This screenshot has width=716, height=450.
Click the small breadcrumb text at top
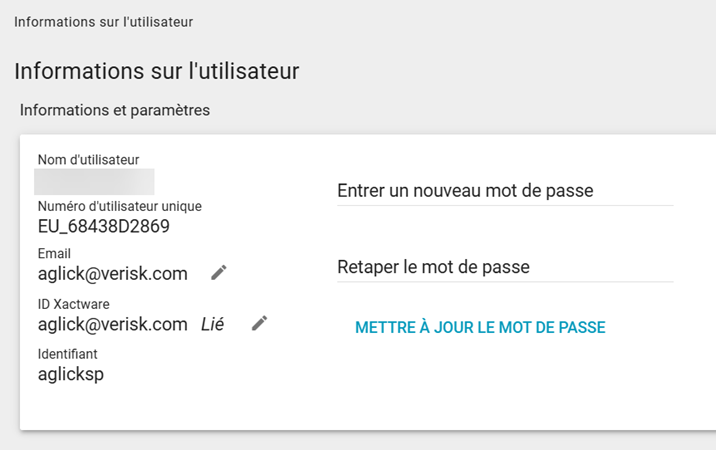pos(104,21)
